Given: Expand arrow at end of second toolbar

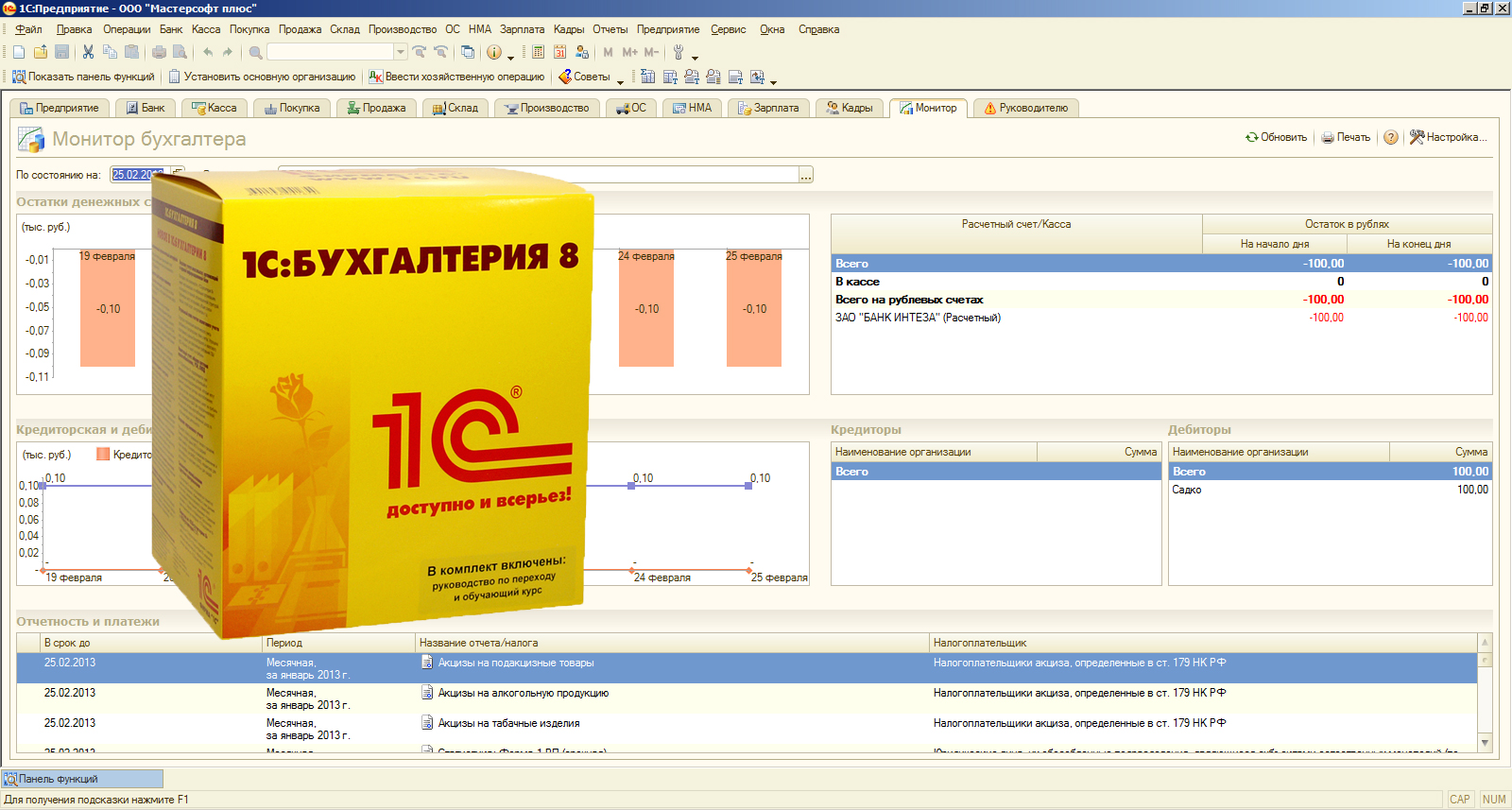Looking at the screenshot, I should [773, 81].
